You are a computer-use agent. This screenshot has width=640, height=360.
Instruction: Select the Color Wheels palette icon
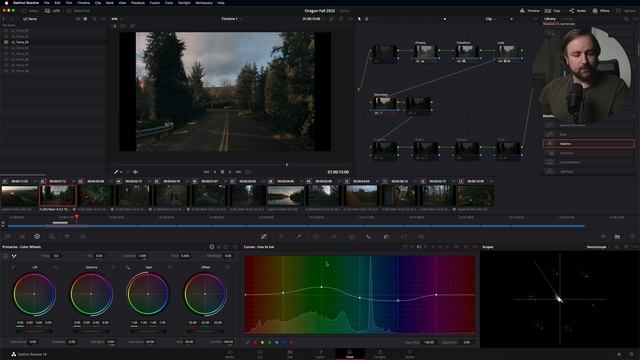[37, 236]
